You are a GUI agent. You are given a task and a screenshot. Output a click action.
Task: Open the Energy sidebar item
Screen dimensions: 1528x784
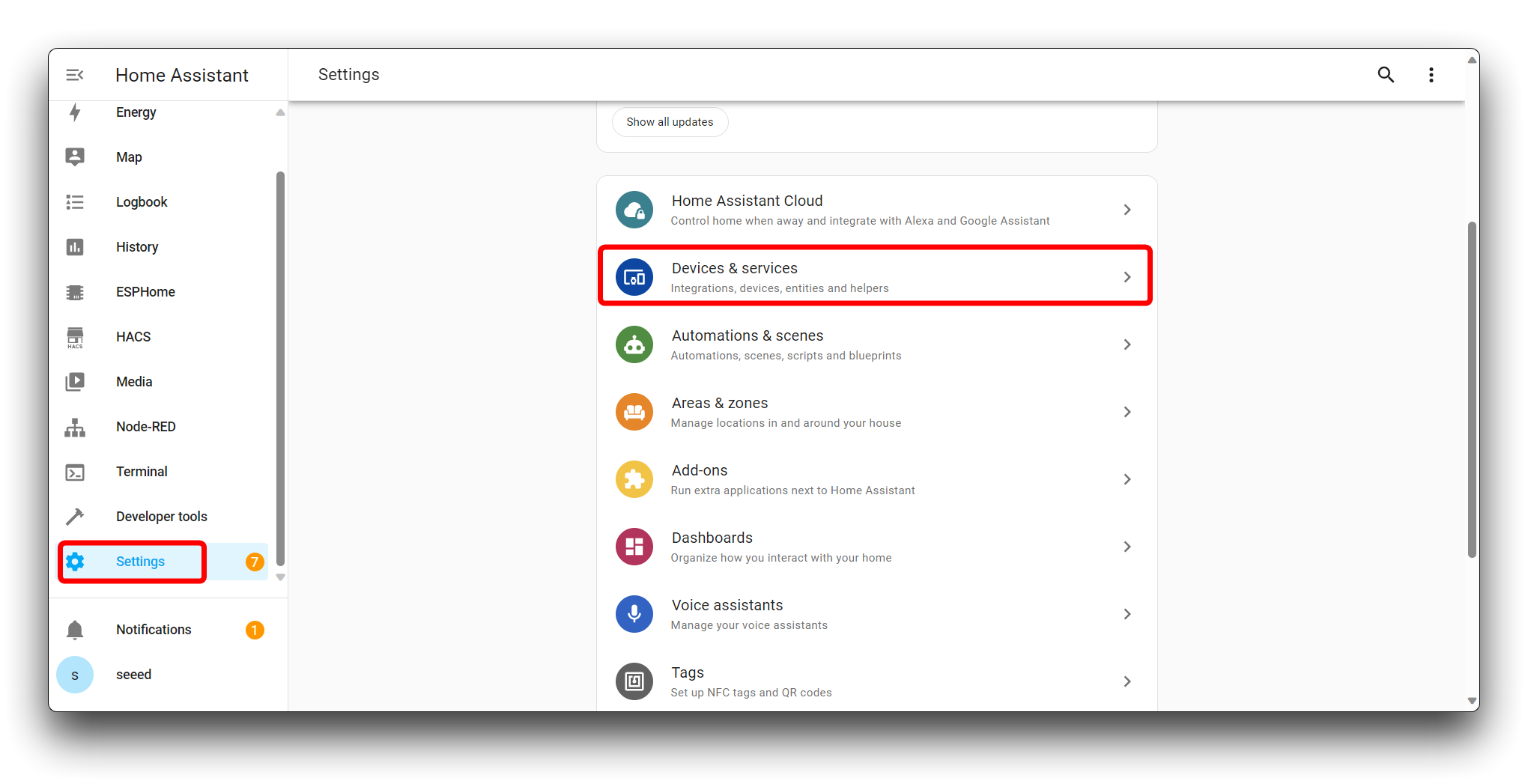163,112
